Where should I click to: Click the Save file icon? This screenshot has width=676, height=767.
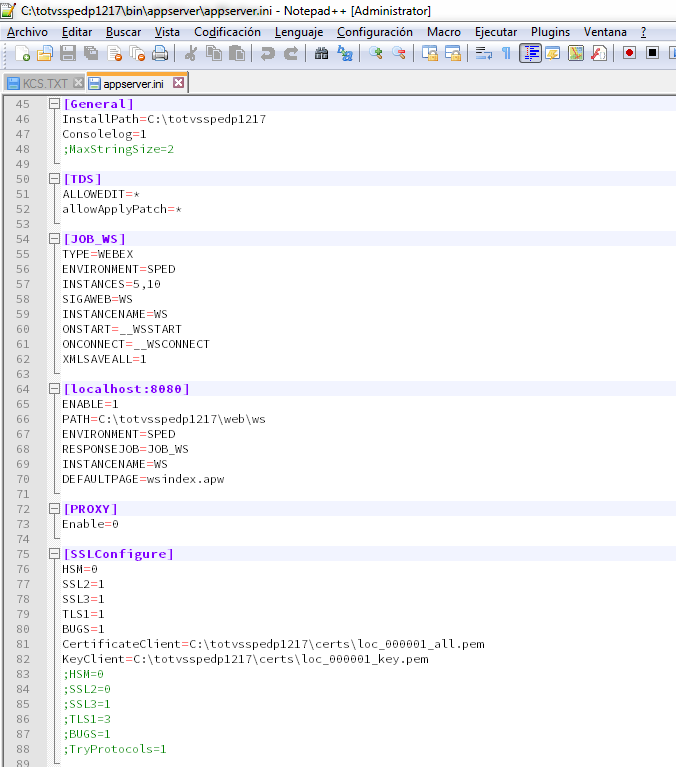[x=68, y=53]
